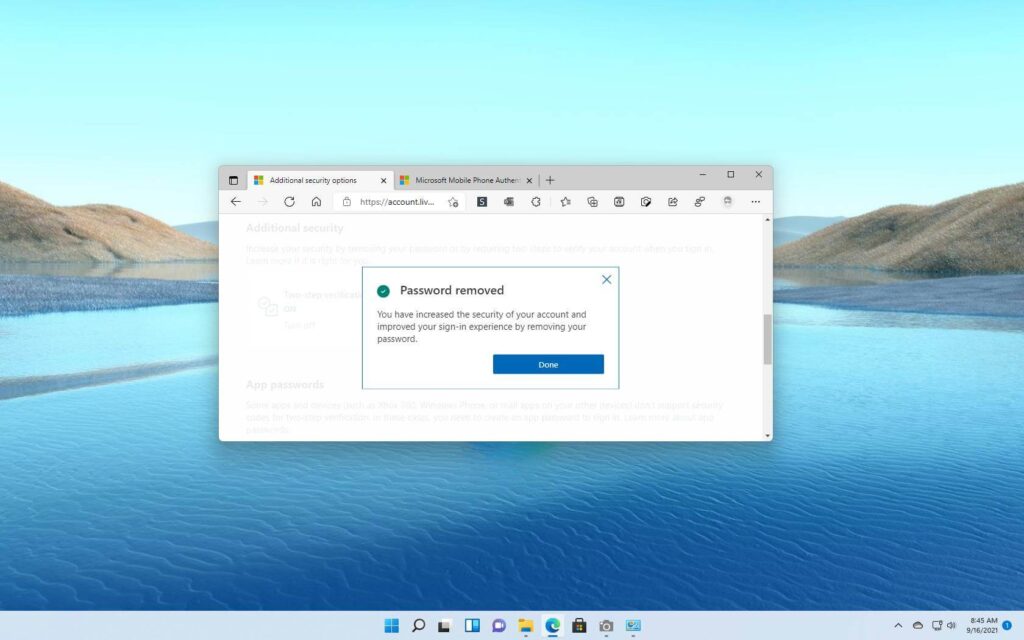Click the Microsoft Edge taskbar icon
The image size is (1024, 640).
(552, 626)
